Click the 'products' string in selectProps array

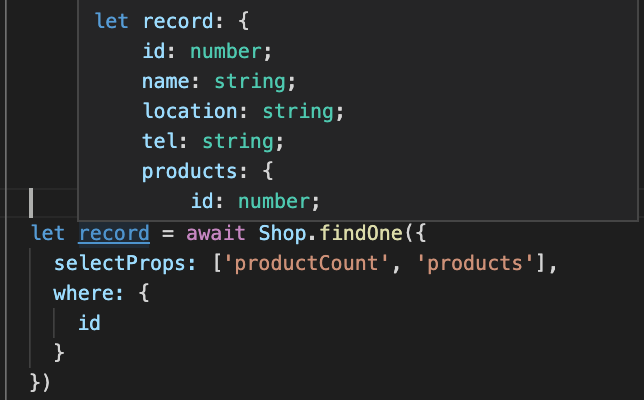[x=476, y=263]
